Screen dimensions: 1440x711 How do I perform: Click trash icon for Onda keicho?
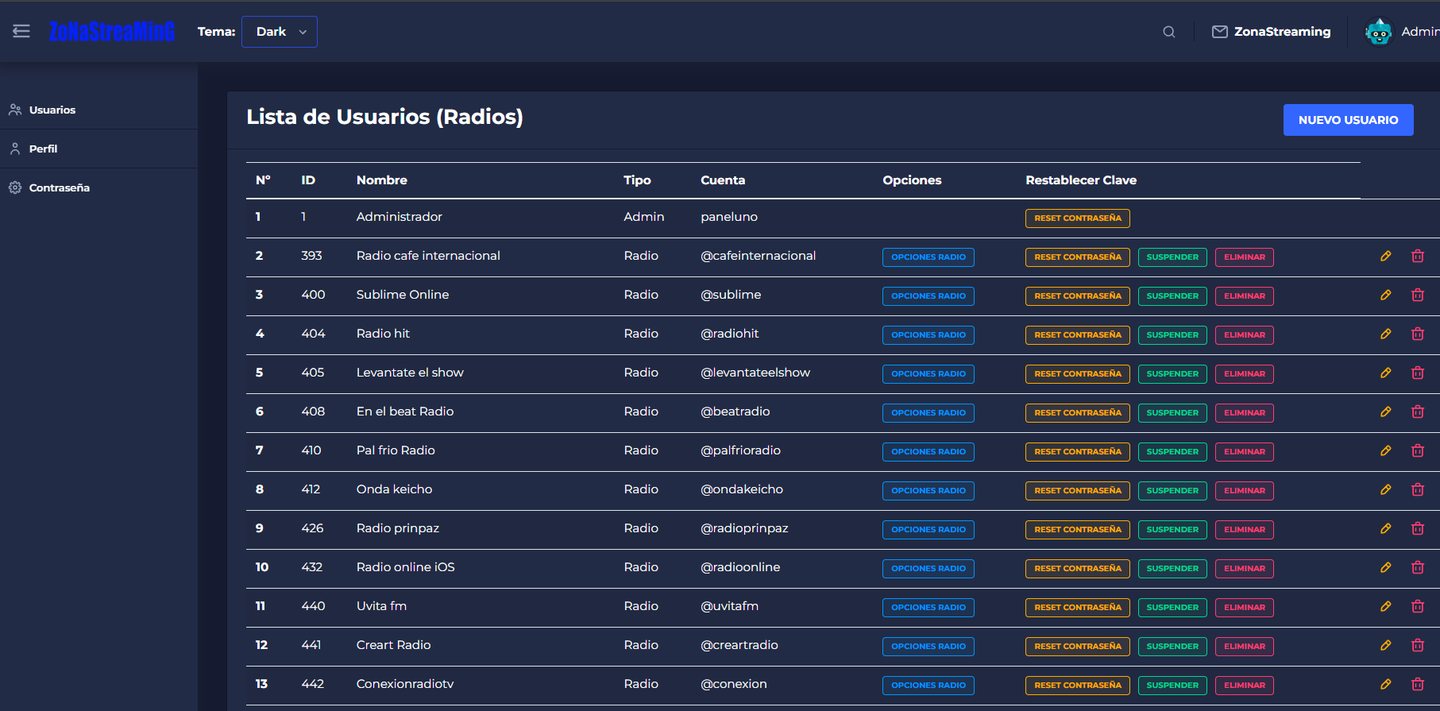click(x=1417, y=490)
